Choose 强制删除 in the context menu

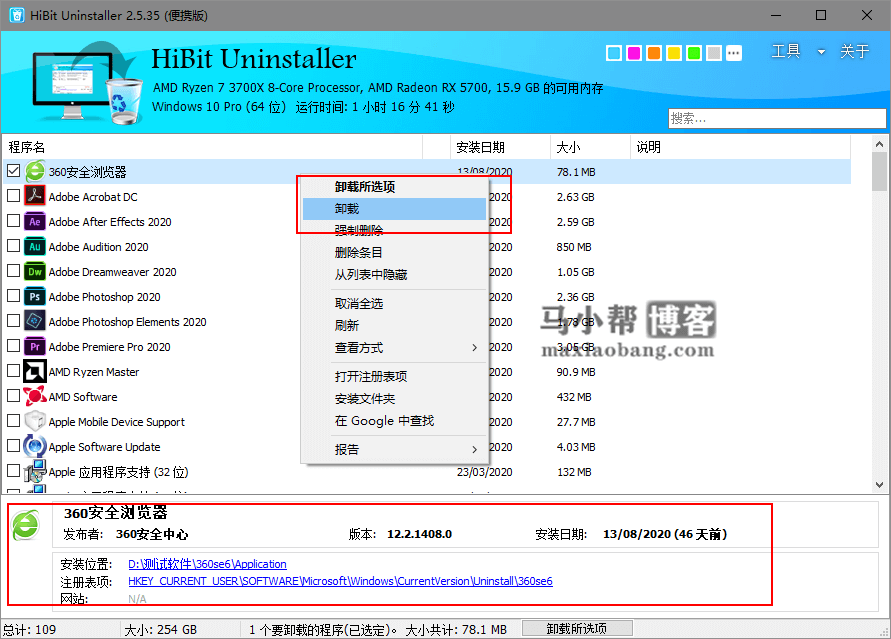tap(394, 231)
